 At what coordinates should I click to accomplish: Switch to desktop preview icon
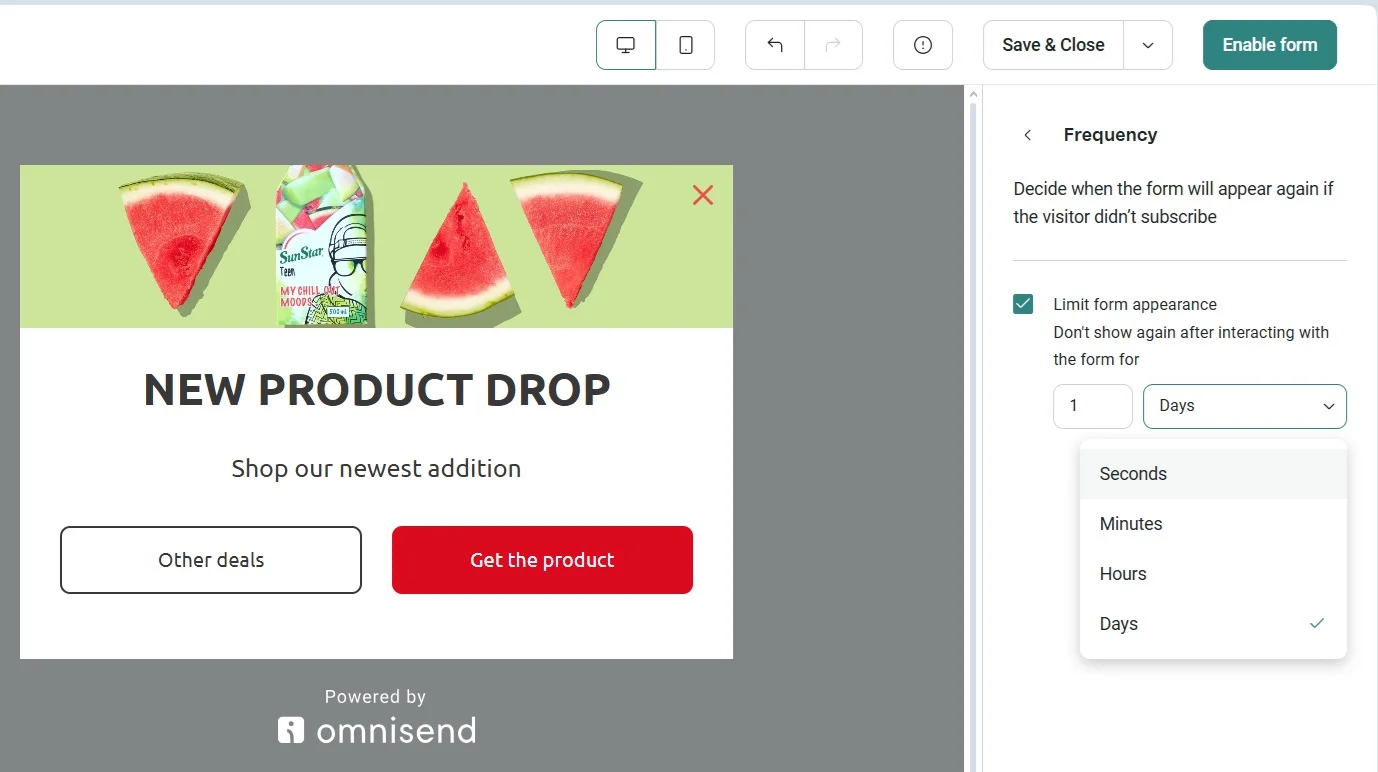(626, 45)
